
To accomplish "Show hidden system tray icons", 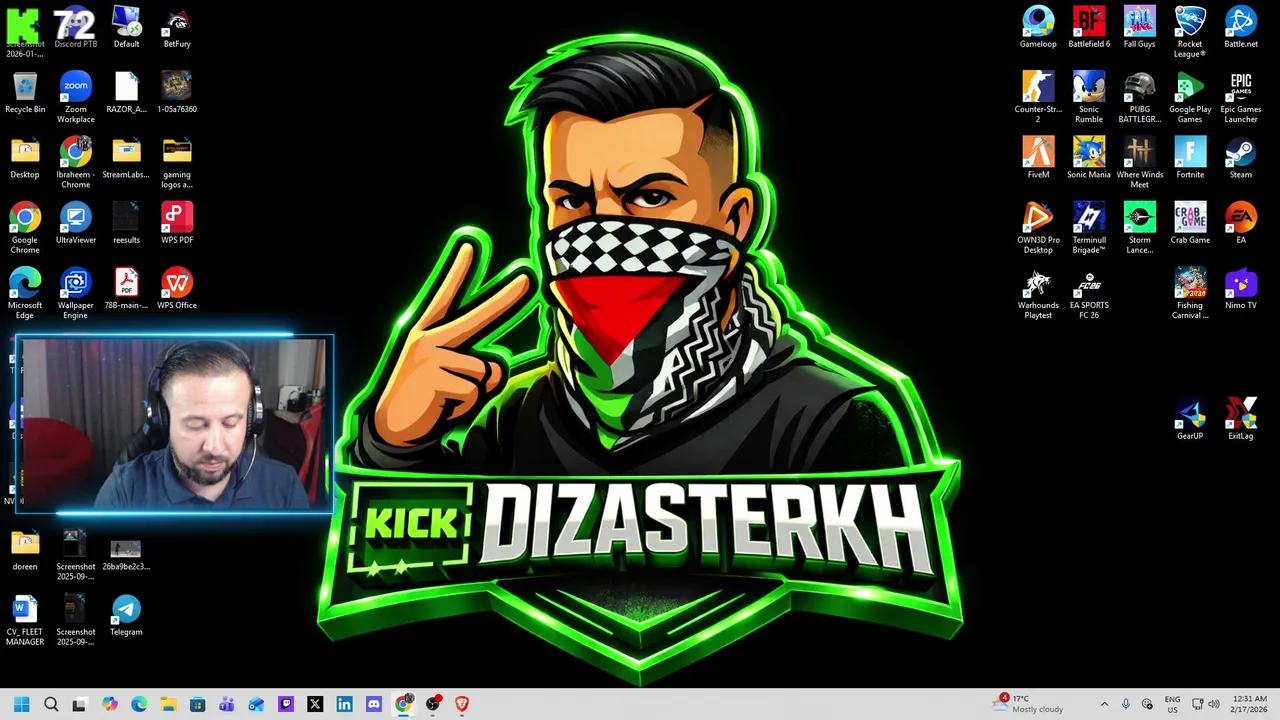I will coord(1104,704).
